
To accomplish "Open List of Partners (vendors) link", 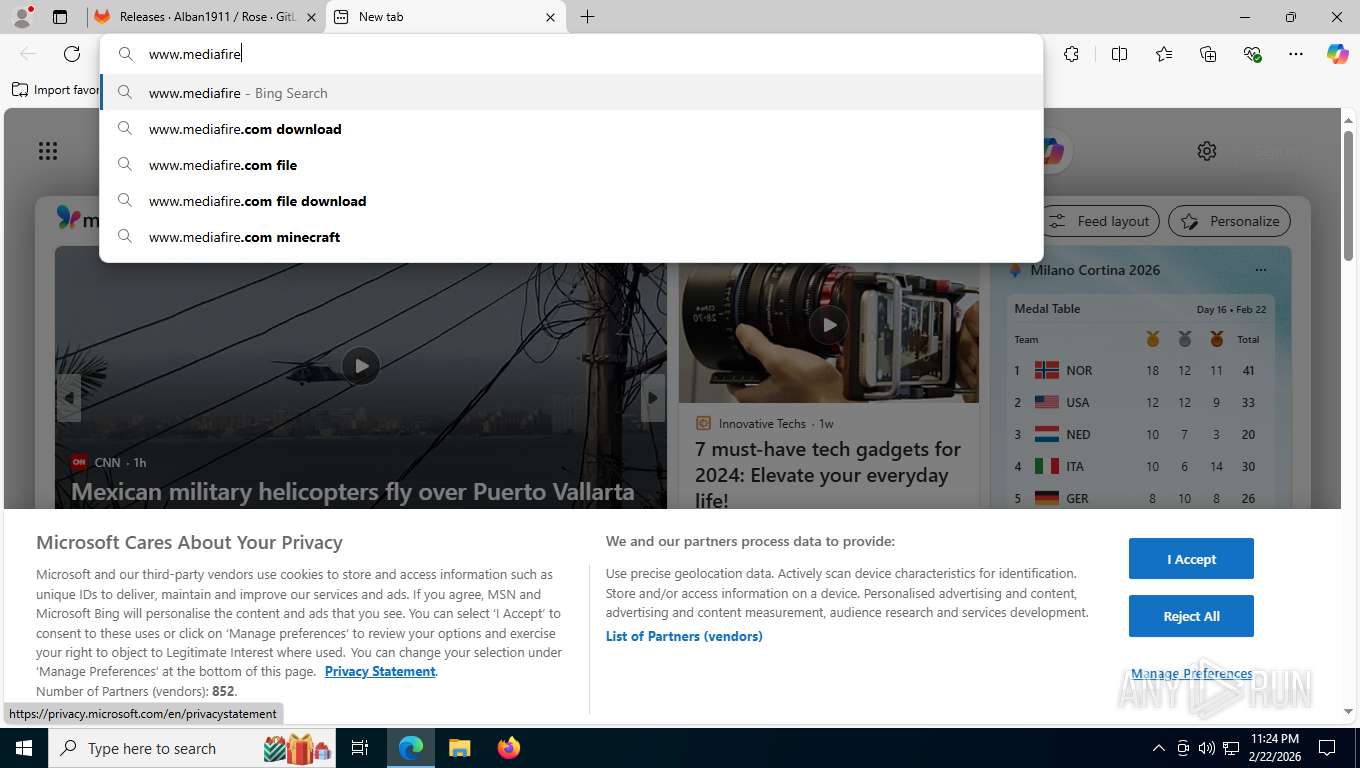I will click(x=684, y=636).
